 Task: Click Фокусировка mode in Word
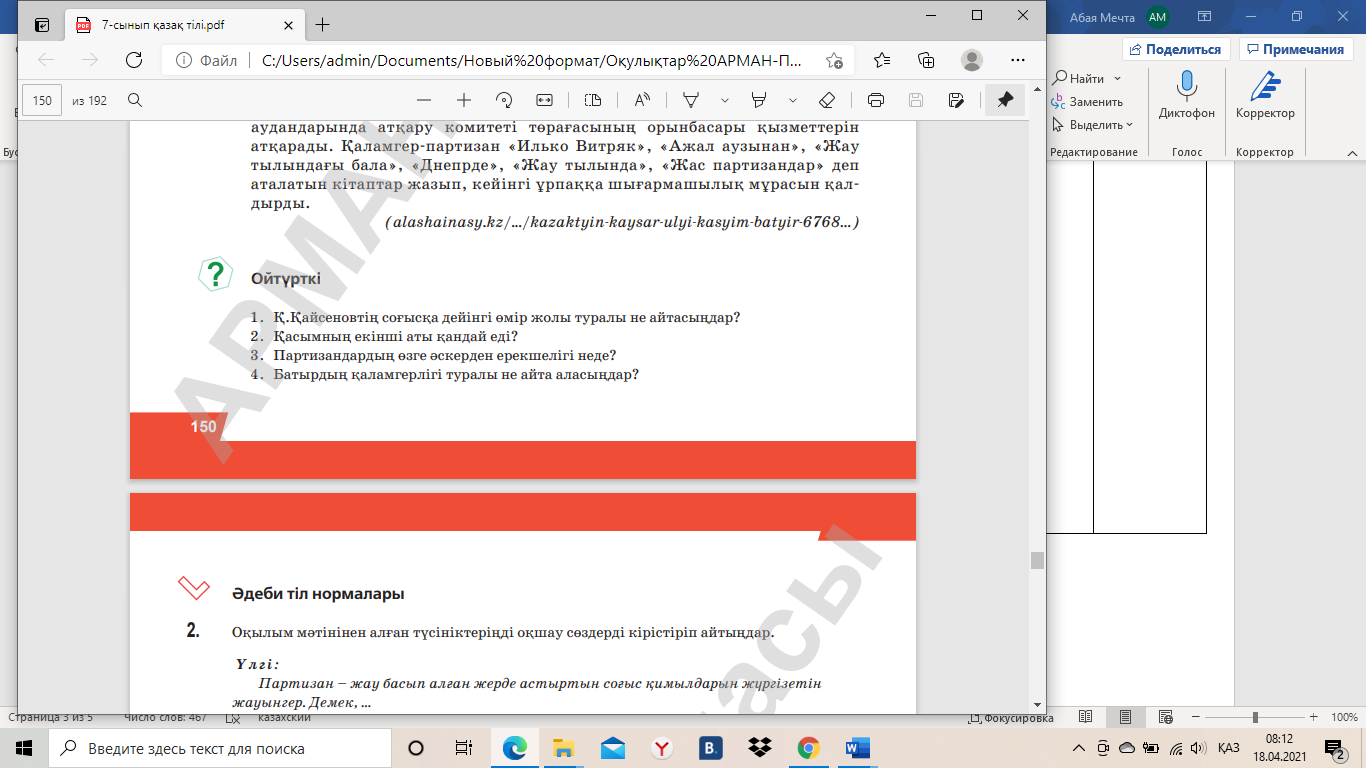pyautogui.click(x=1011, y=718)
